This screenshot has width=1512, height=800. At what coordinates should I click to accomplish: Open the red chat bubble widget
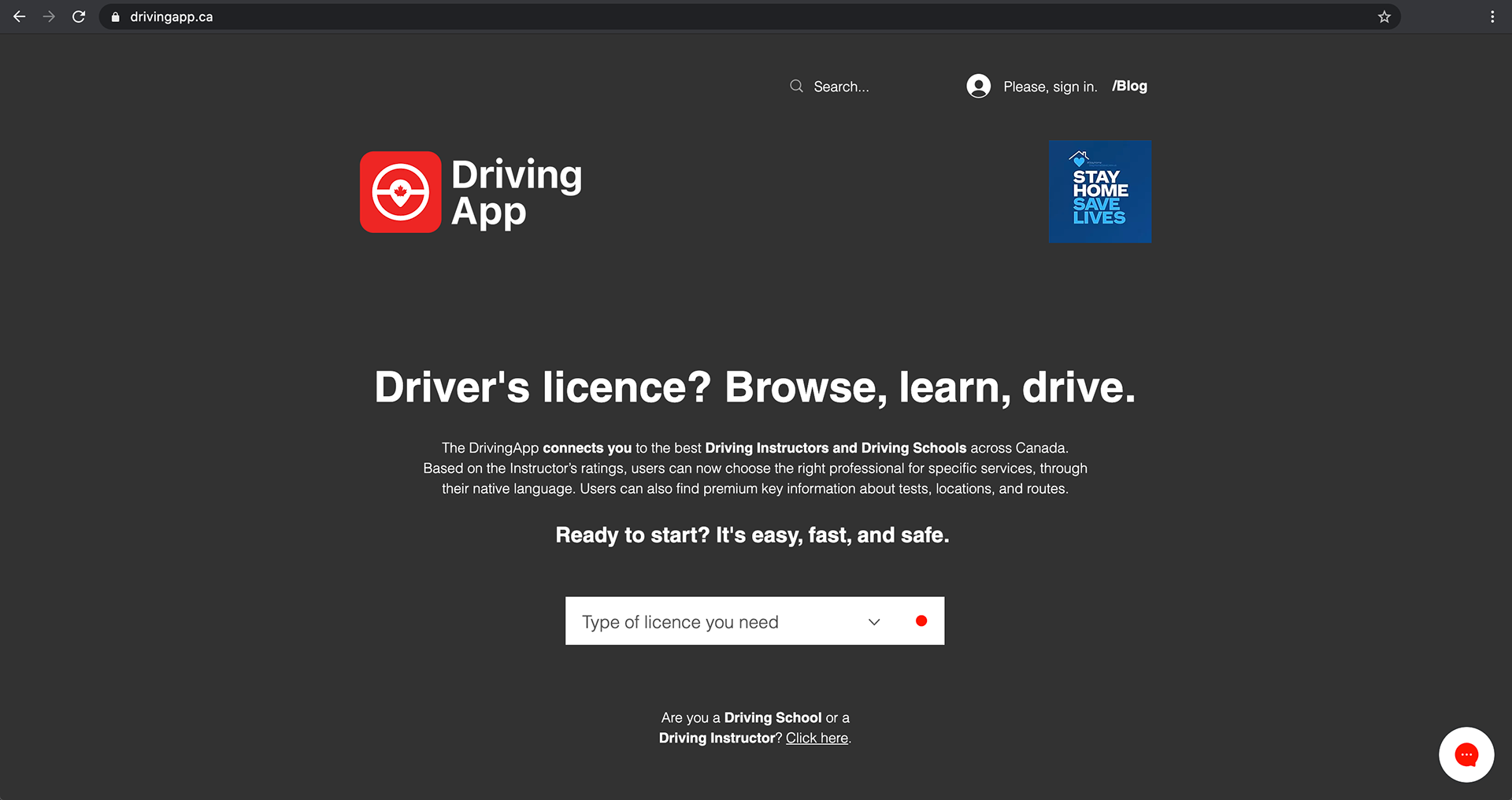tap(1466, 754)
